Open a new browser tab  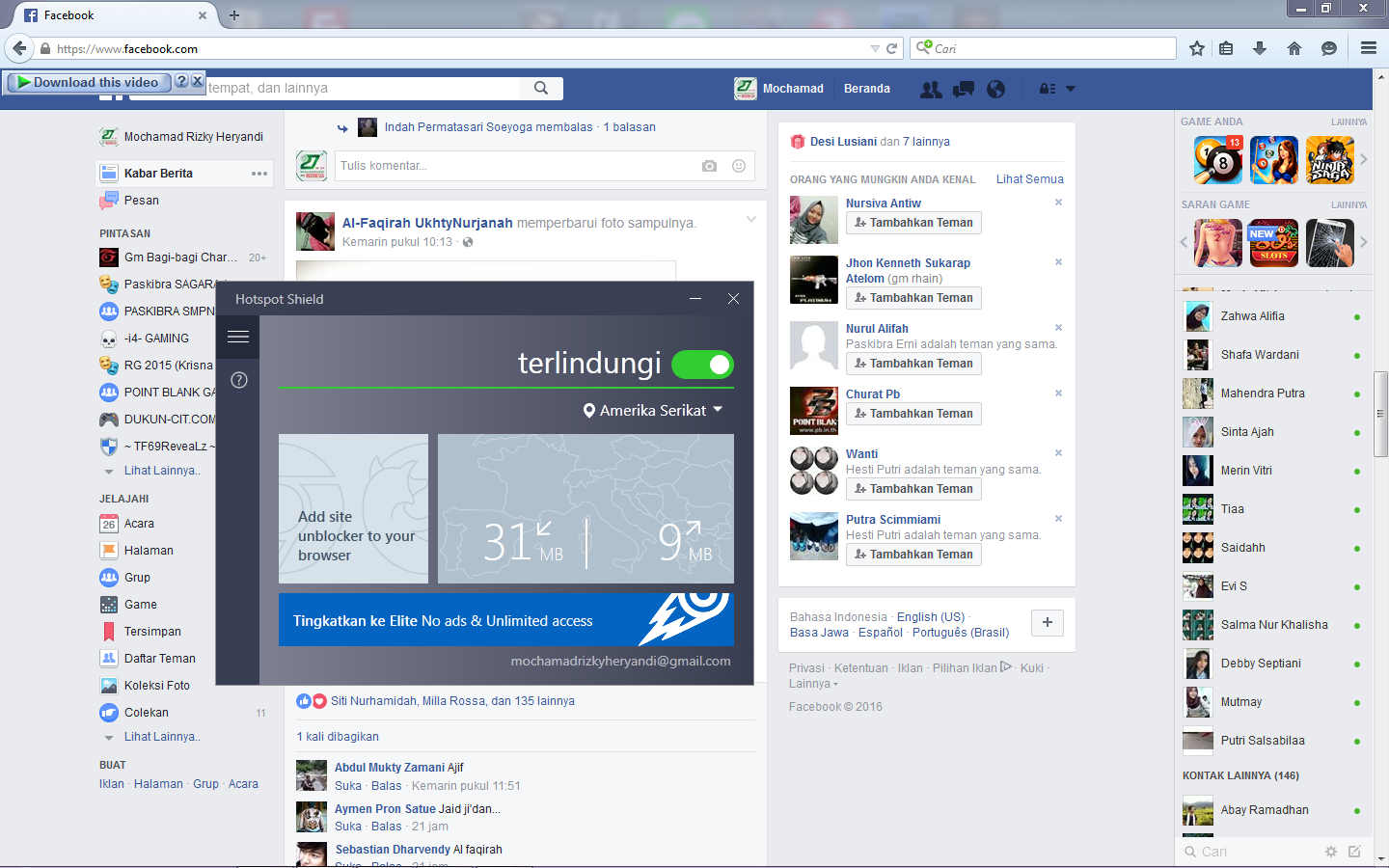pos(234,15)
